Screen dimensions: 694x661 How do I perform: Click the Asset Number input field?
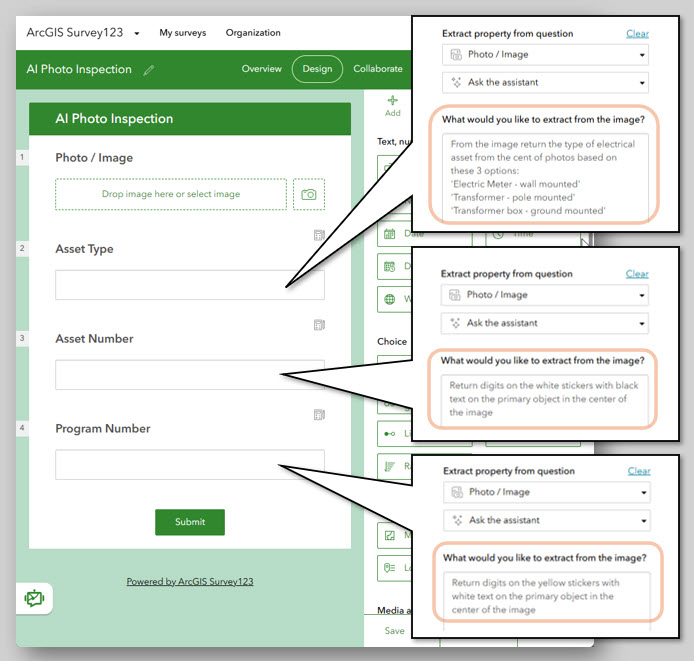coord(190,375)
